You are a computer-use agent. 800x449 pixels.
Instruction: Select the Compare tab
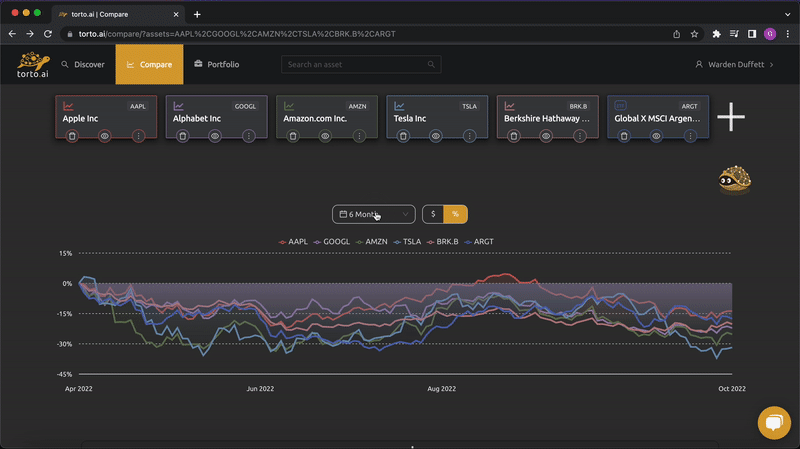[x=149, y=64]
